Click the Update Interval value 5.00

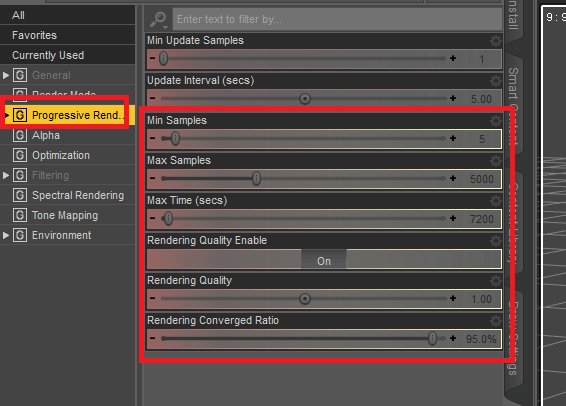pyautogui.click(x=482, y=99)
